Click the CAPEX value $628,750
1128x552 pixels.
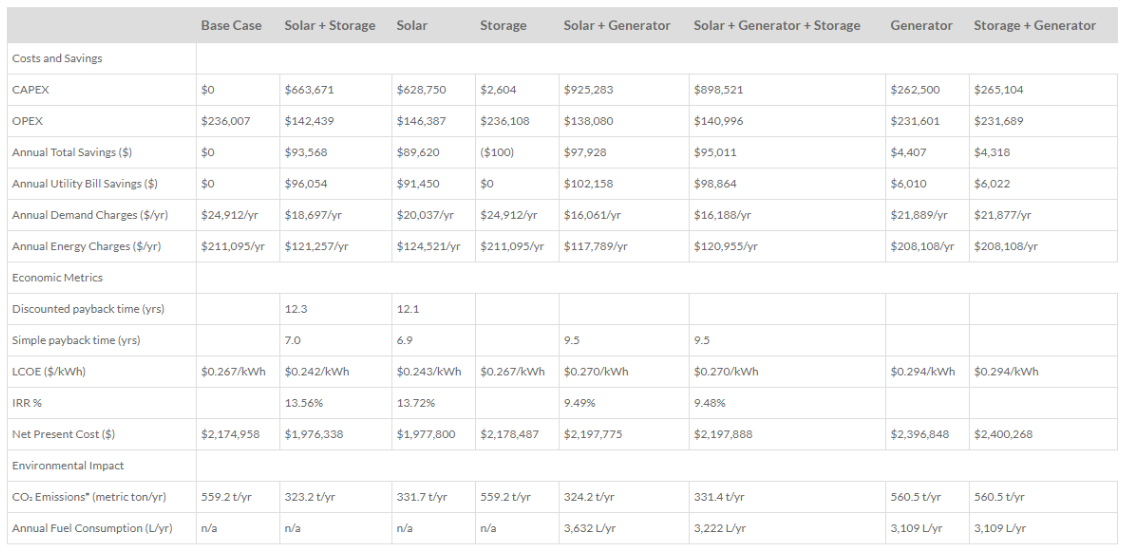(x=422, y=90)
